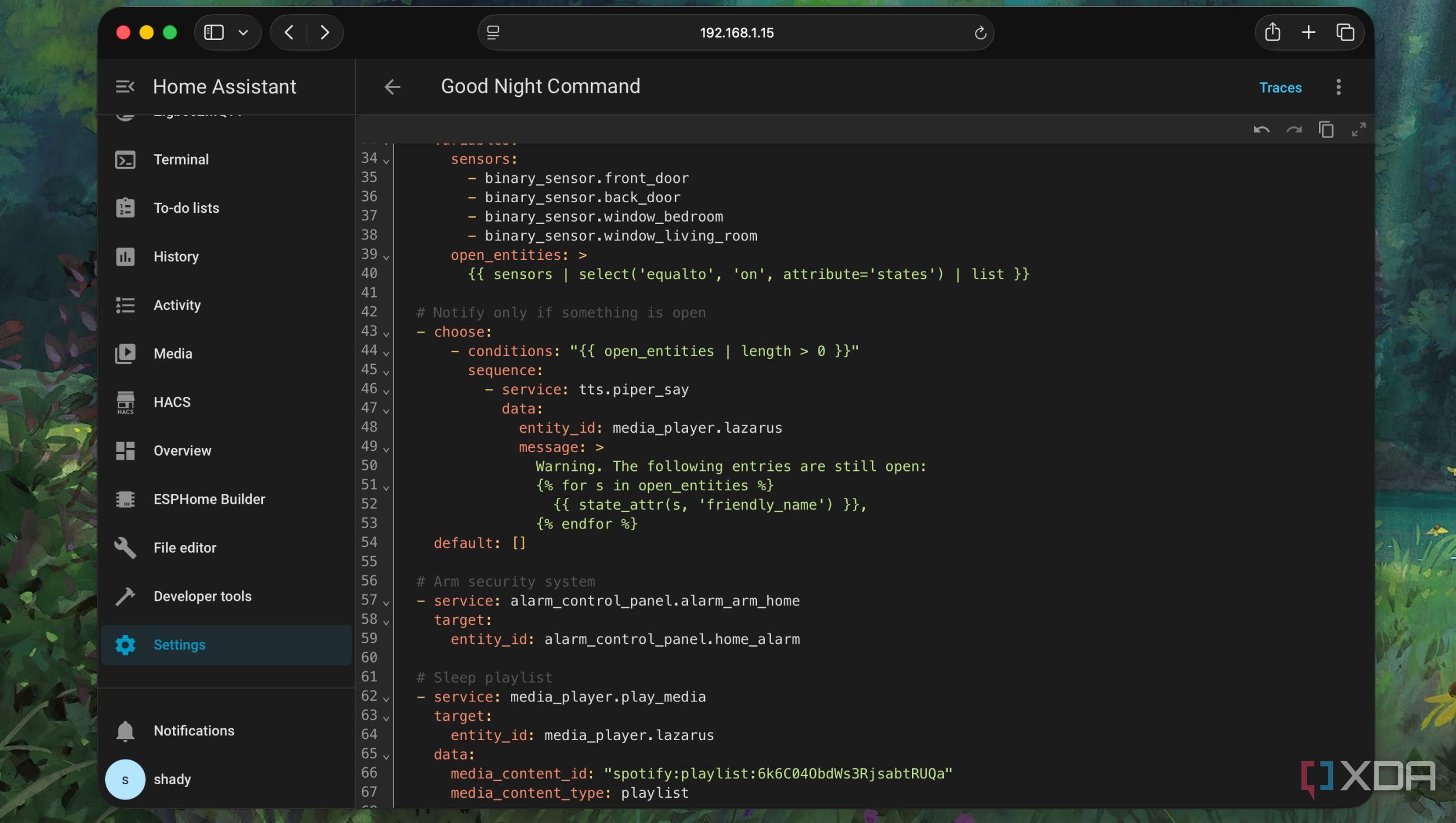Fold the choose block at line 43
The height and width of the screenshot is (823, 1456).
(386, 334)
